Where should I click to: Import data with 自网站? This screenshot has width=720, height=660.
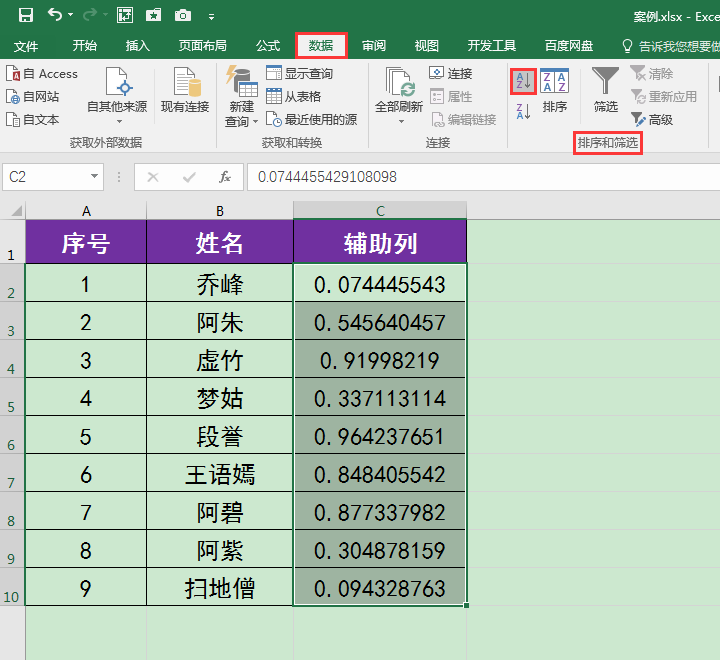pyautogui.click(x=33, y=96)
